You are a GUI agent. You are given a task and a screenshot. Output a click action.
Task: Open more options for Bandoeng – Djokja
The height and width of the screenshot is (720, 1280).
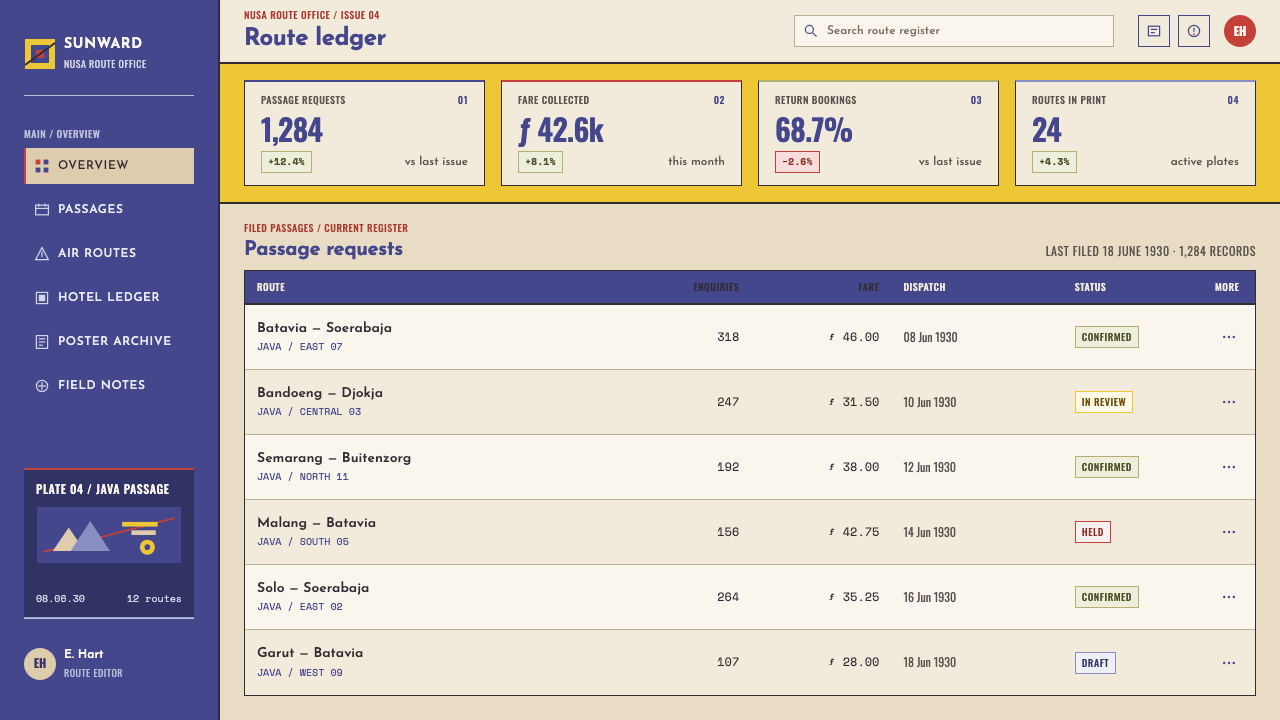click(x=1229, y=402)
